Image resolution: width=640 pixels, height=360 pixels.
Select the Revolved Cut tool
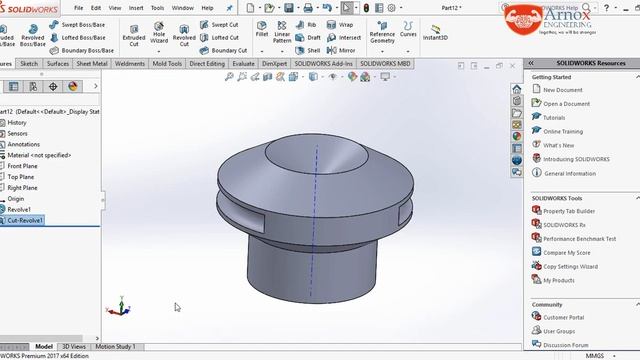[184, 35]
